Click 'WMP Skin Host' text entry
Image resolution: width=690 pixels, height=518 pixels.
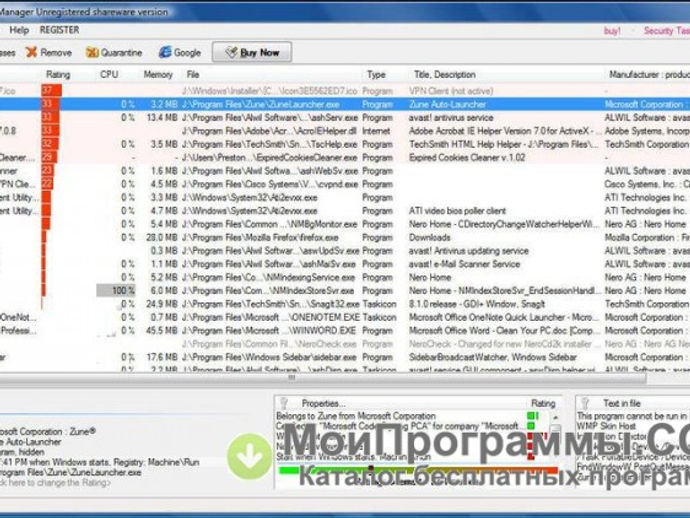(x=606, y=426)
